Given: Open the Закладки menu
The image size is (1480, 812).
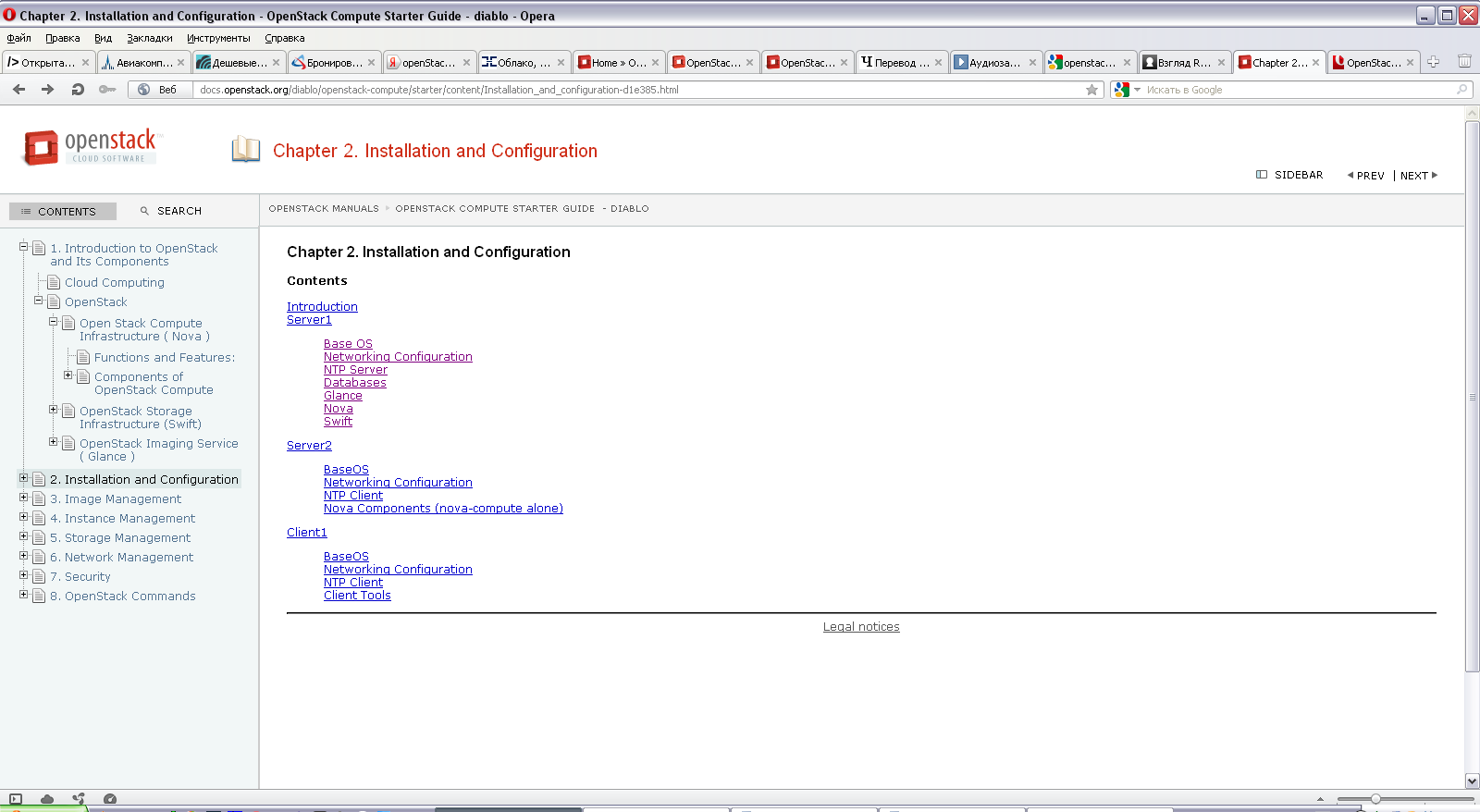Looking at the screenshot, I should point(150,38).
